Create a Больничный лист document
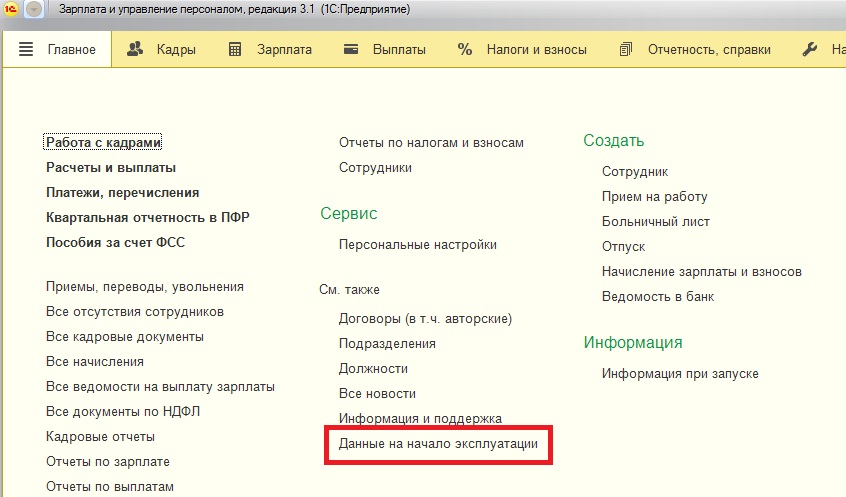Screen dimensions: 846x497 pyautogui.click(x=656, y=222)
